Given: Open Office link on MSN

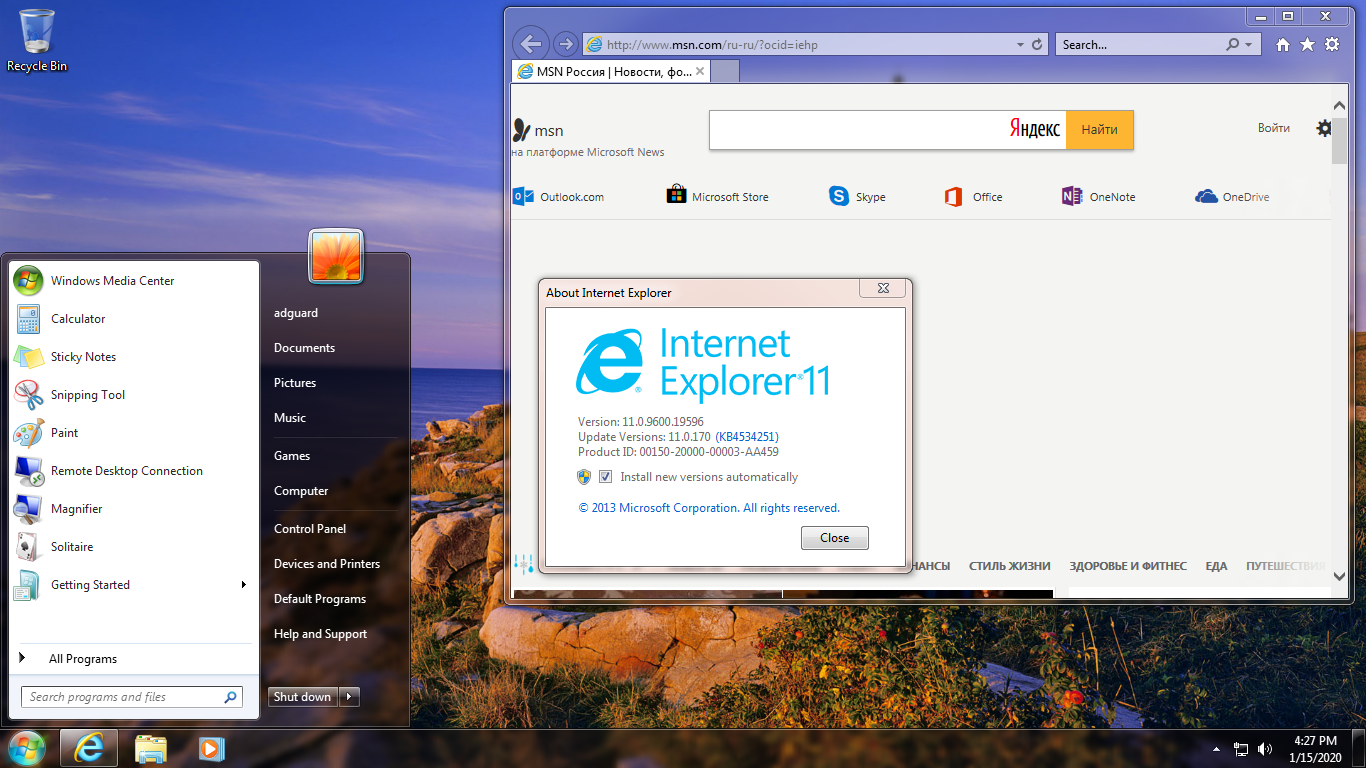Looking at the screenshot, I should coord(973,197).
